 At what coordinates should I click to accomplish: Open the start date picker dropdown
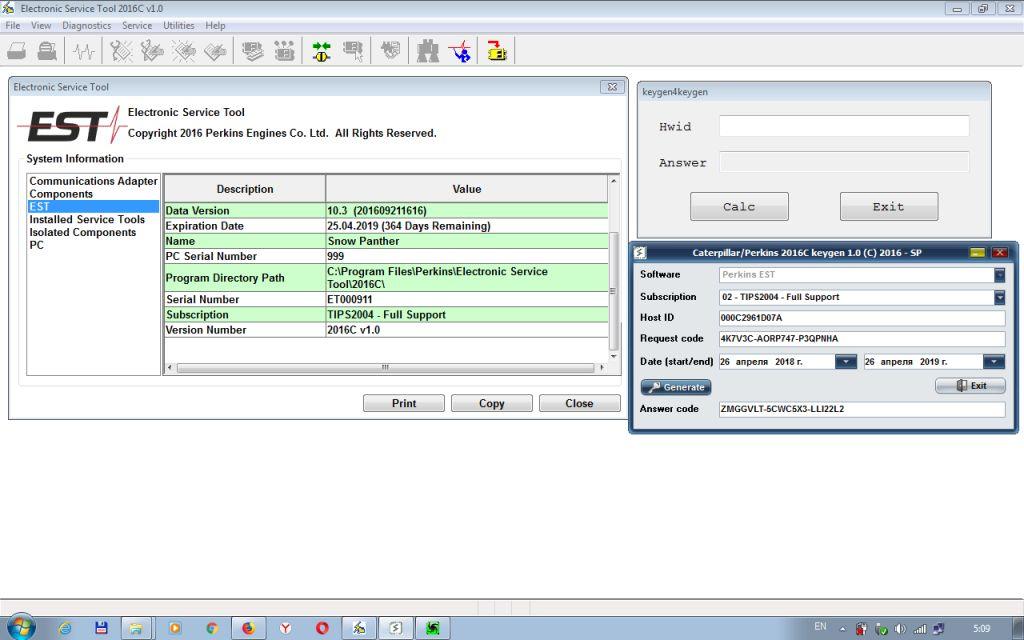click(846, 362)
